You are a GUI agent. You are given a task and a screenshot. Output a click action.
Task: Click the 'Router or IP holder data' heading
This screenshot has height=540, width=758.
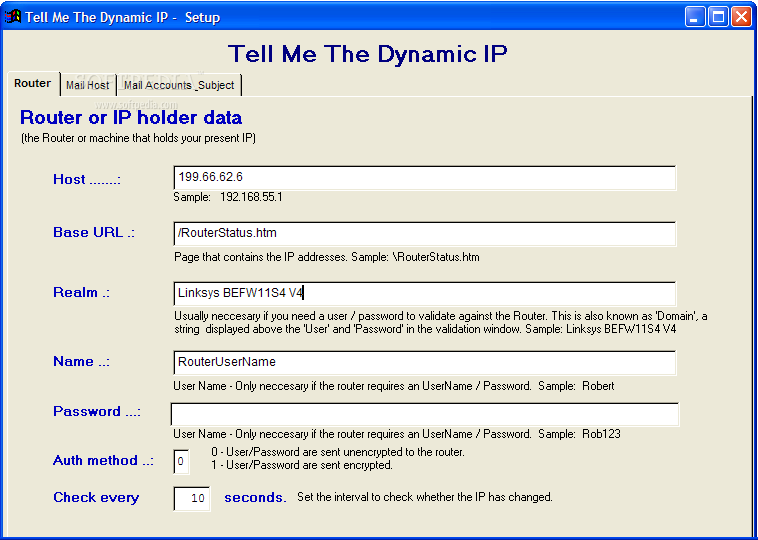[x=131, y=117]
